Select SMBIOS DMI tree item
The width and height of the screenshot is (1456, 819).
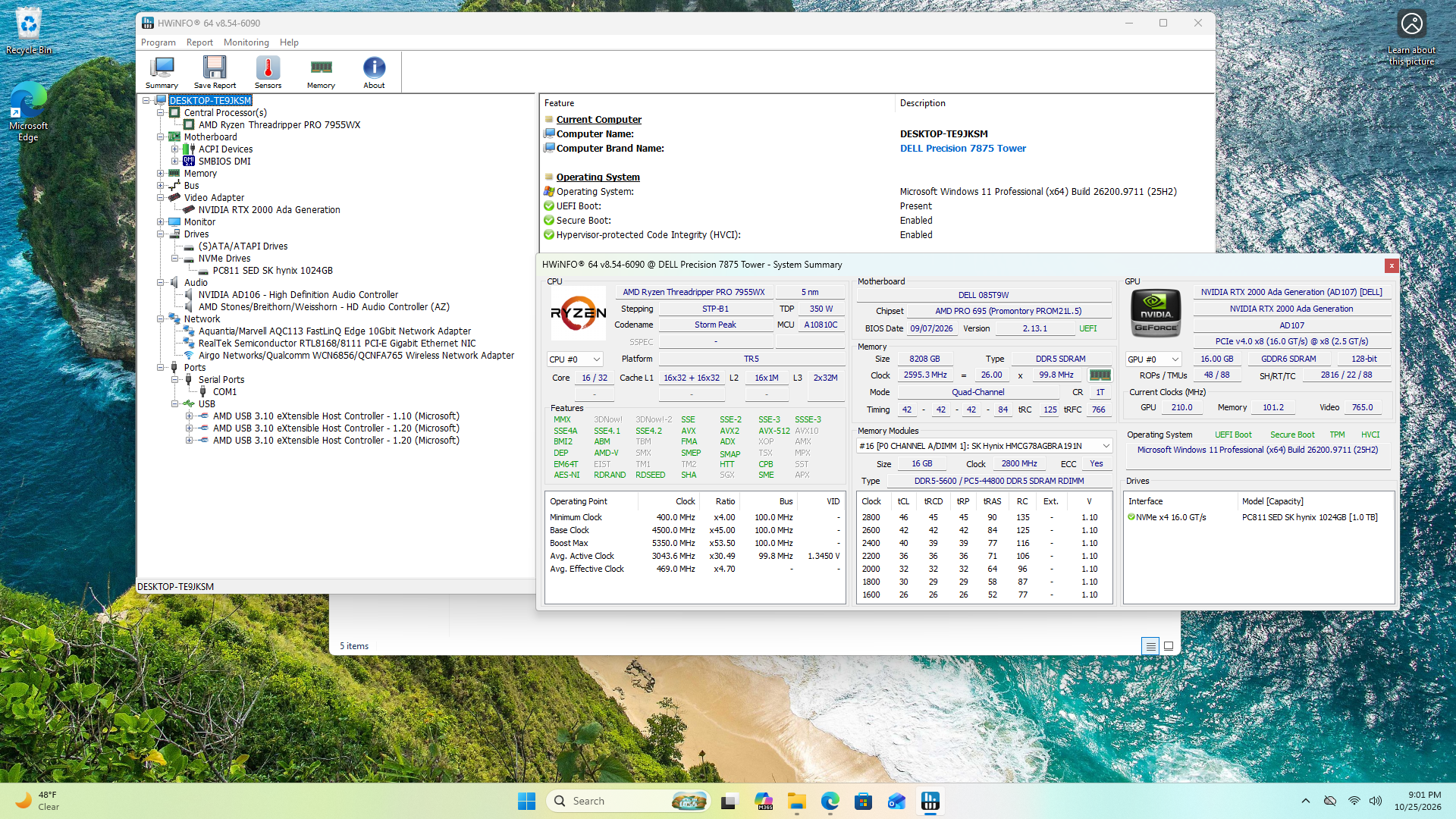[x=224, y=162]
